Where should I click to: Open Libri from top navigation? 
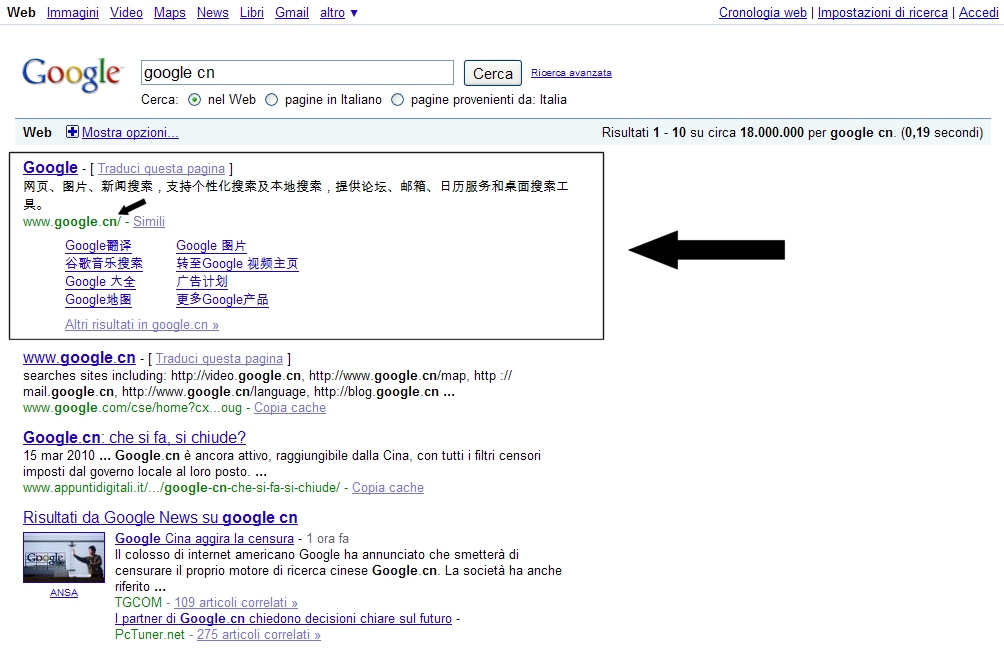[252, 13]
